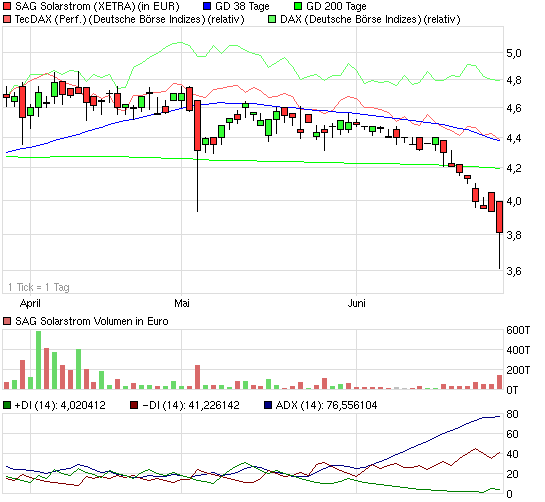The image size is (545, 502).
Task: Click the 'Juni' axis label
Action: 357,303
